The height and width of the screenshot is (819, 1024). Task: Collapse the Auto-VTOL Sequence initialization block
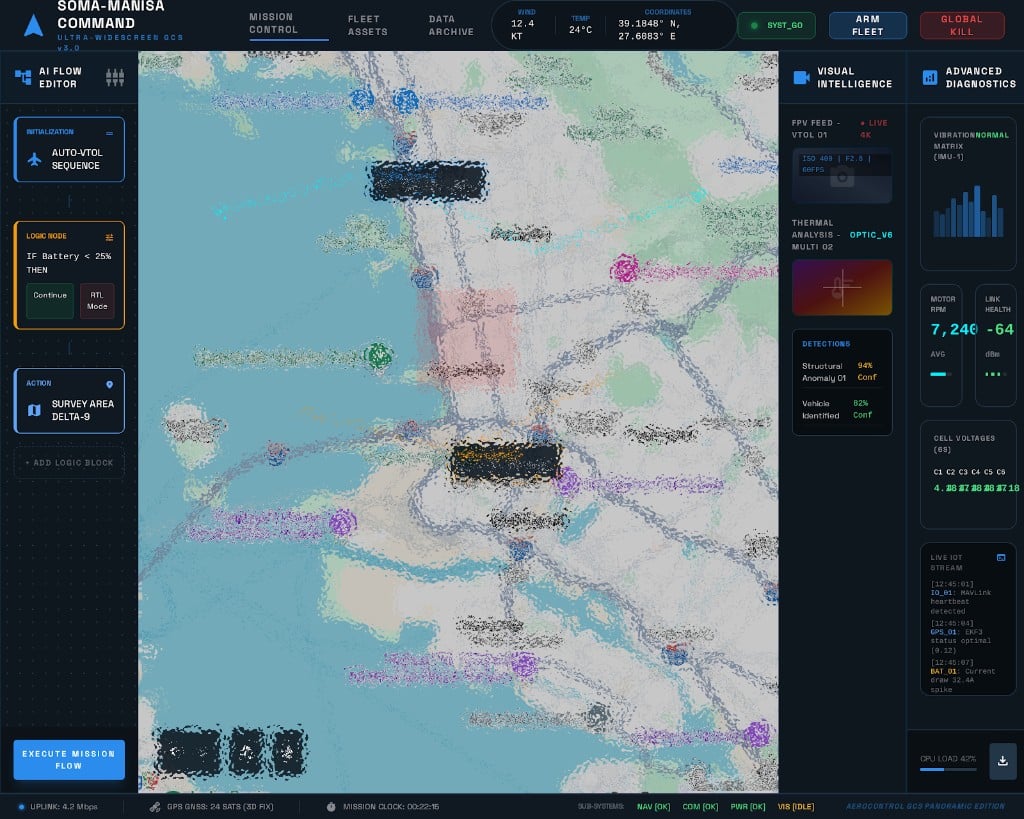[110, 131]
